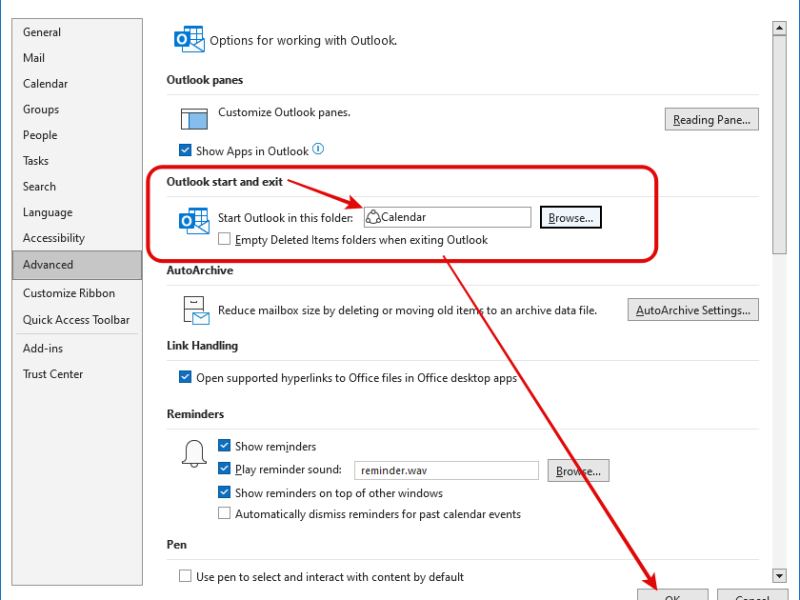Viewport: 800px width, 600px height.
Task: Enable Automatically dismiss reminders for past calendar events
Action: click(x=224, y=513)
